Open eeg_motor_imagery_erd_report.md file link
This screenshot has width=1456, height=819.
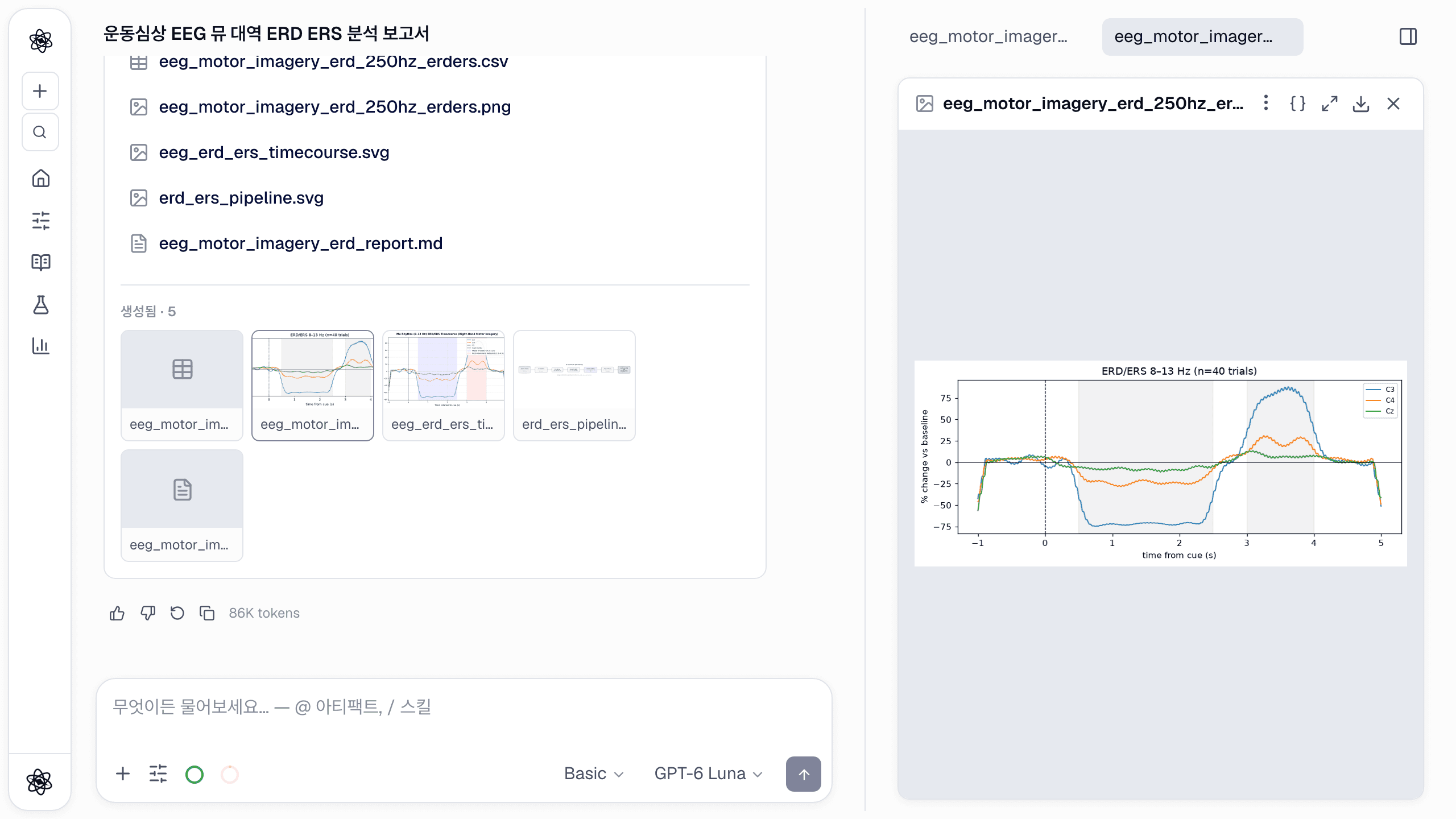[x=300, y=243]
